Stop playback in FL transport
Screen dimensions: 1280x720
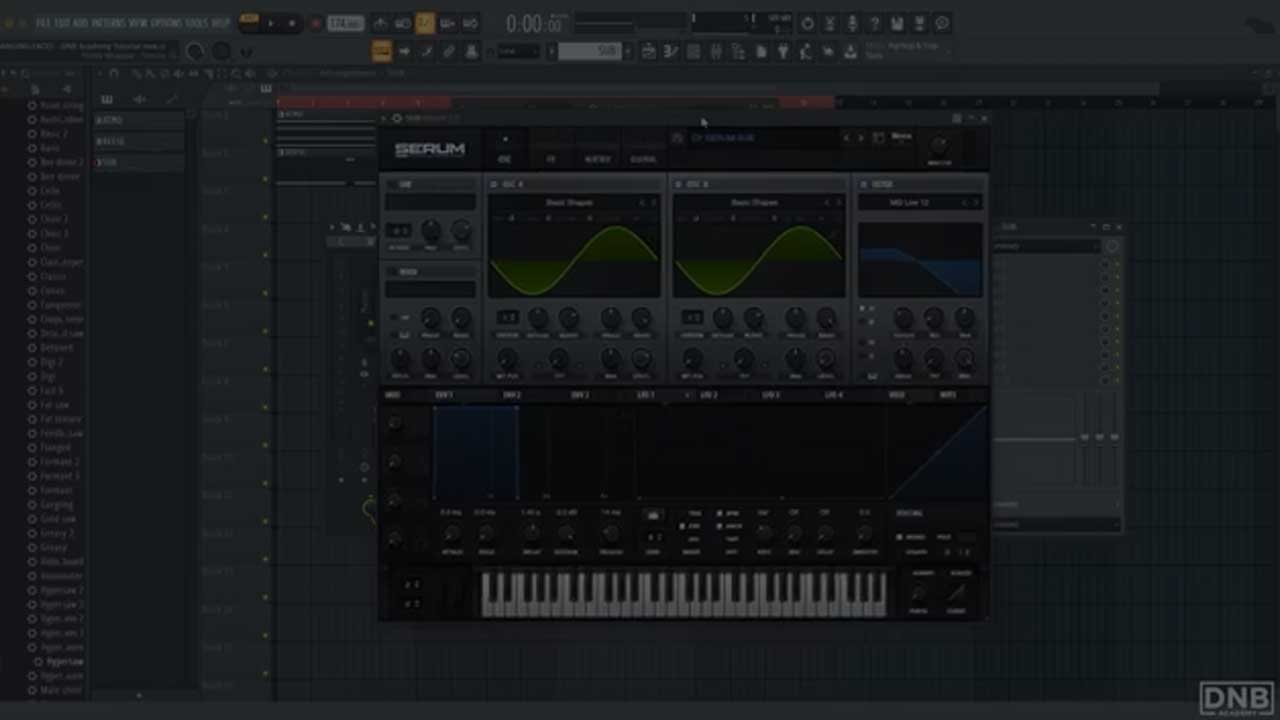coord(291,23)
